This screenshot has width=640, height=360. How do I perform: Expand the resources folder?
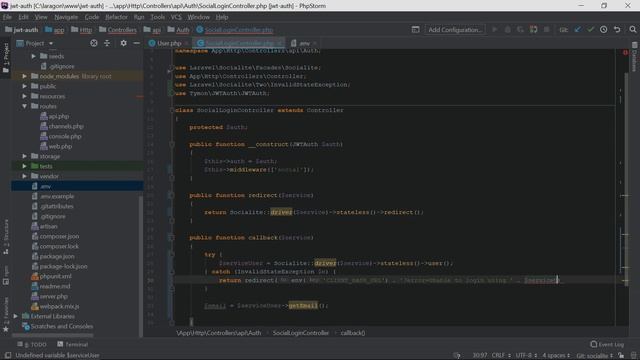(x=24, y=96)
